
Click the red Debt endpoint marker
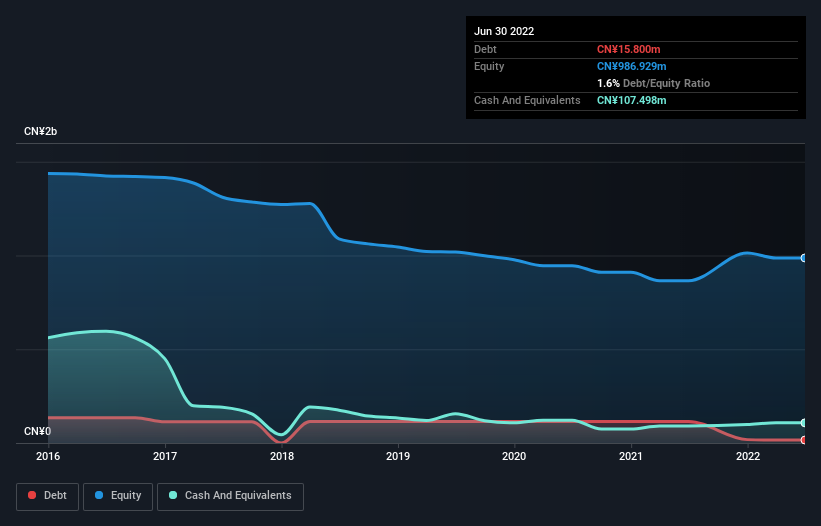tap(804, 440)
